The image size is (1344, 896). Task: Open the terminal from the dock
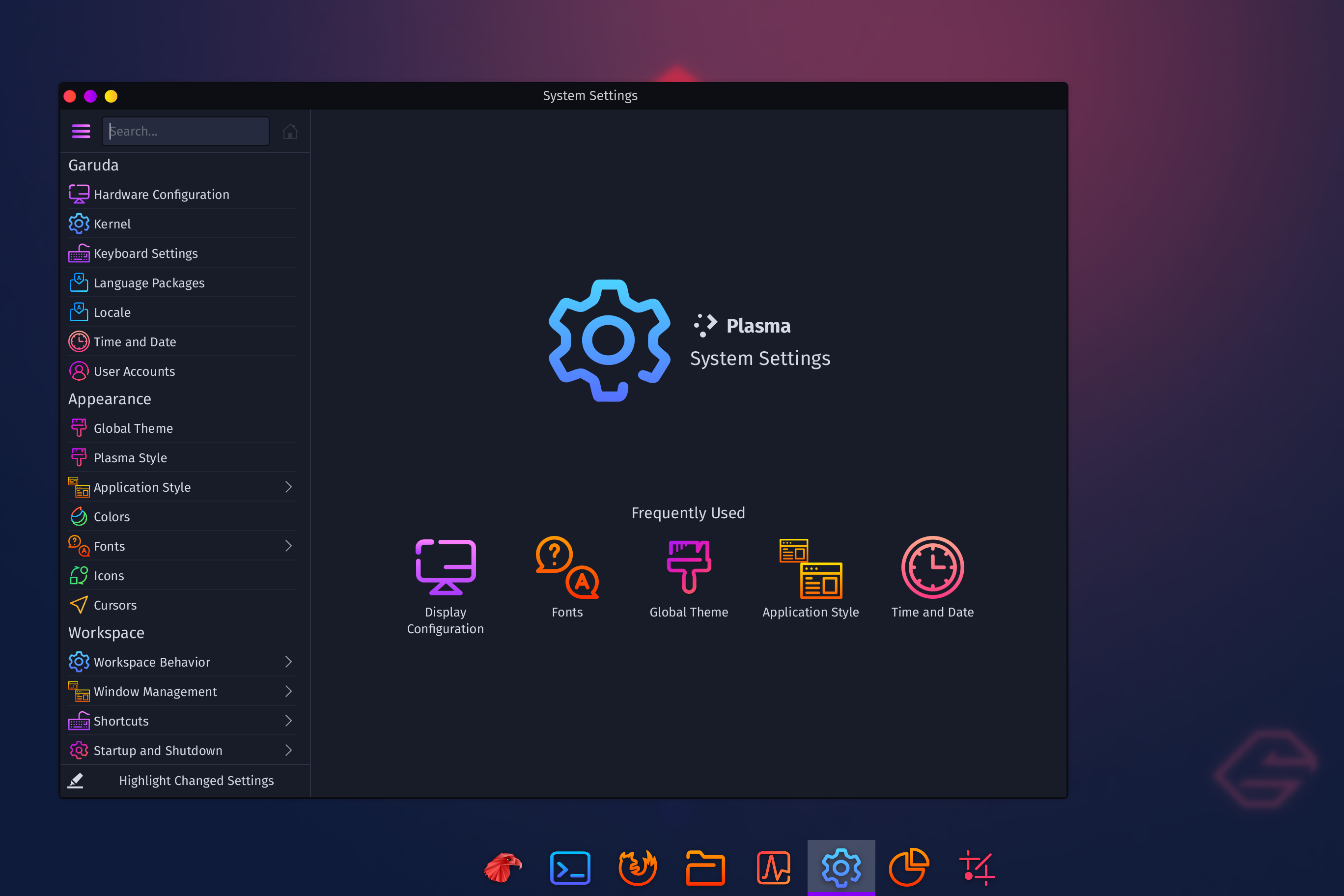pos(570,867)
